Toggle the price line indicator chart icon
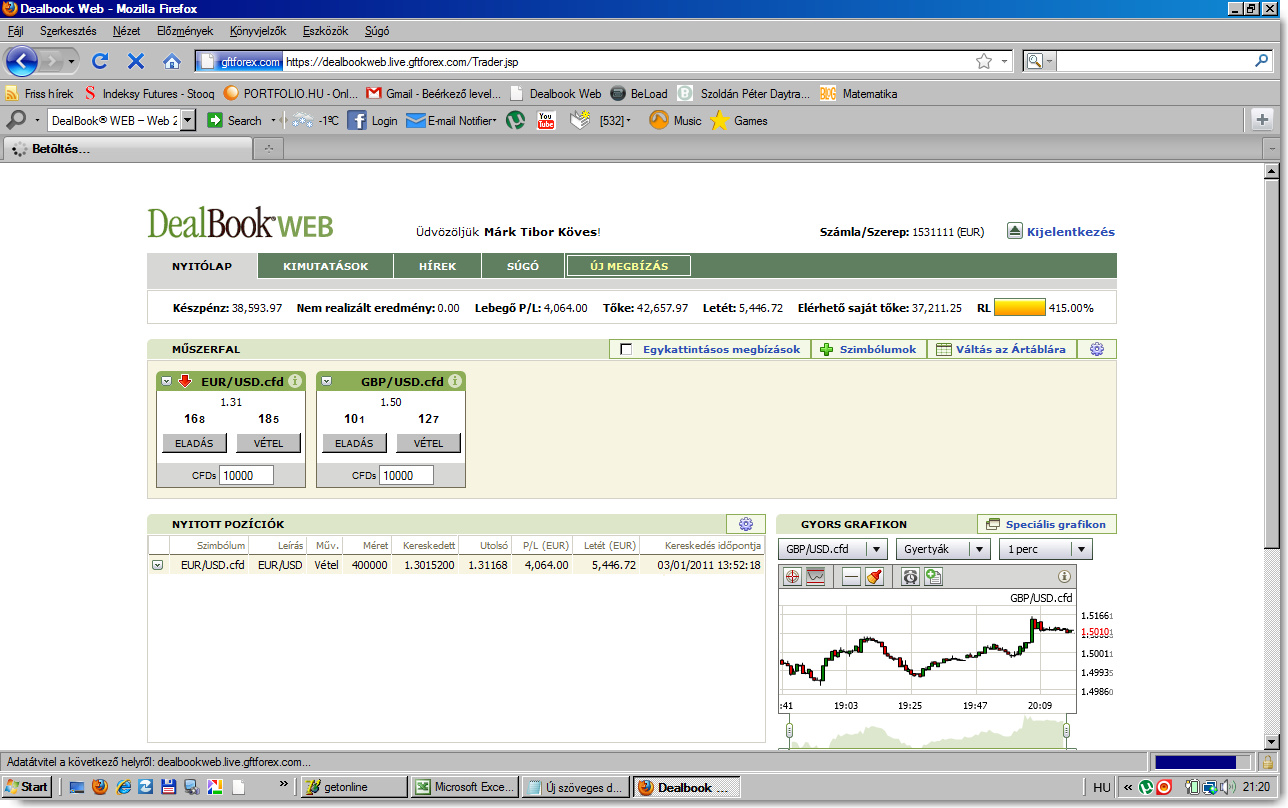 pyautogui.click(x=815, y=577)
